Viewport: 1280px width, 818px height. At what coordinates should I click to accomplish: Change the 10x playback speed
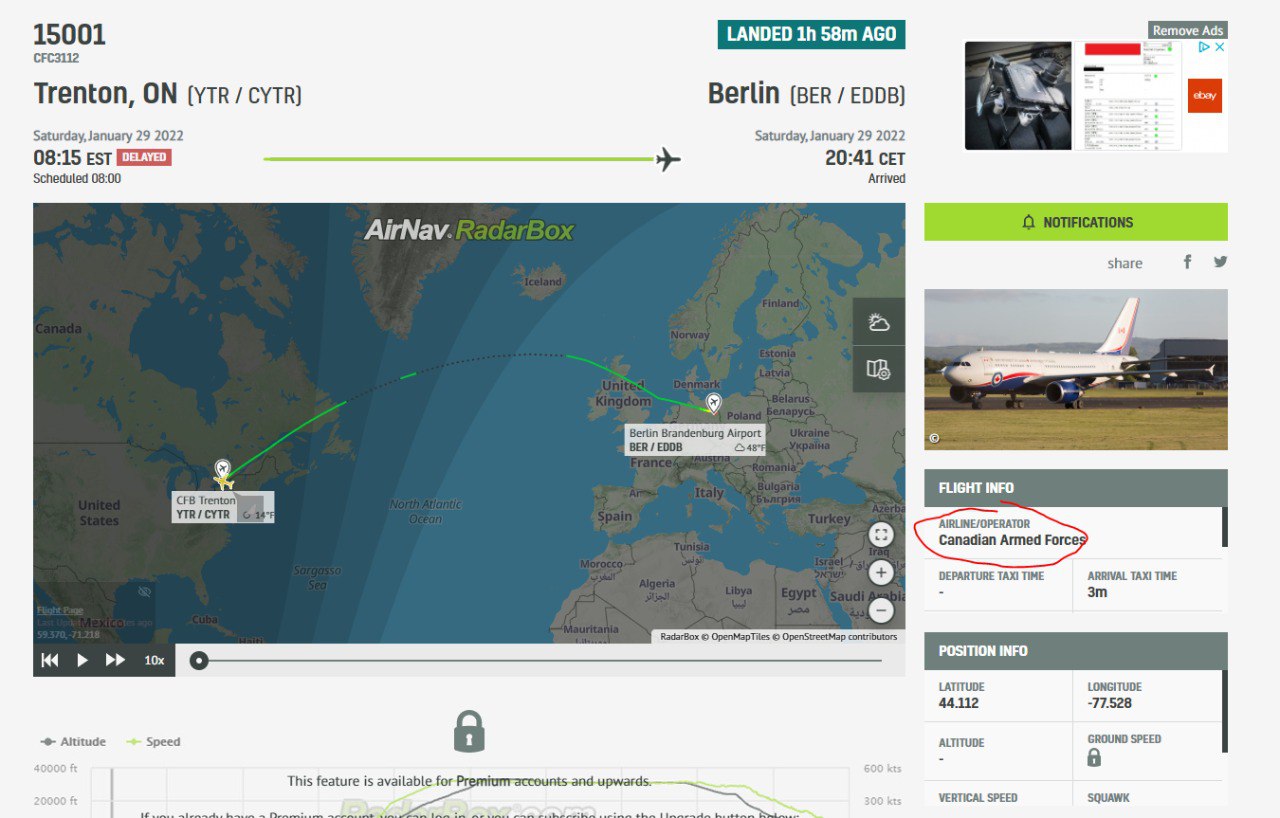pos(154,660)
